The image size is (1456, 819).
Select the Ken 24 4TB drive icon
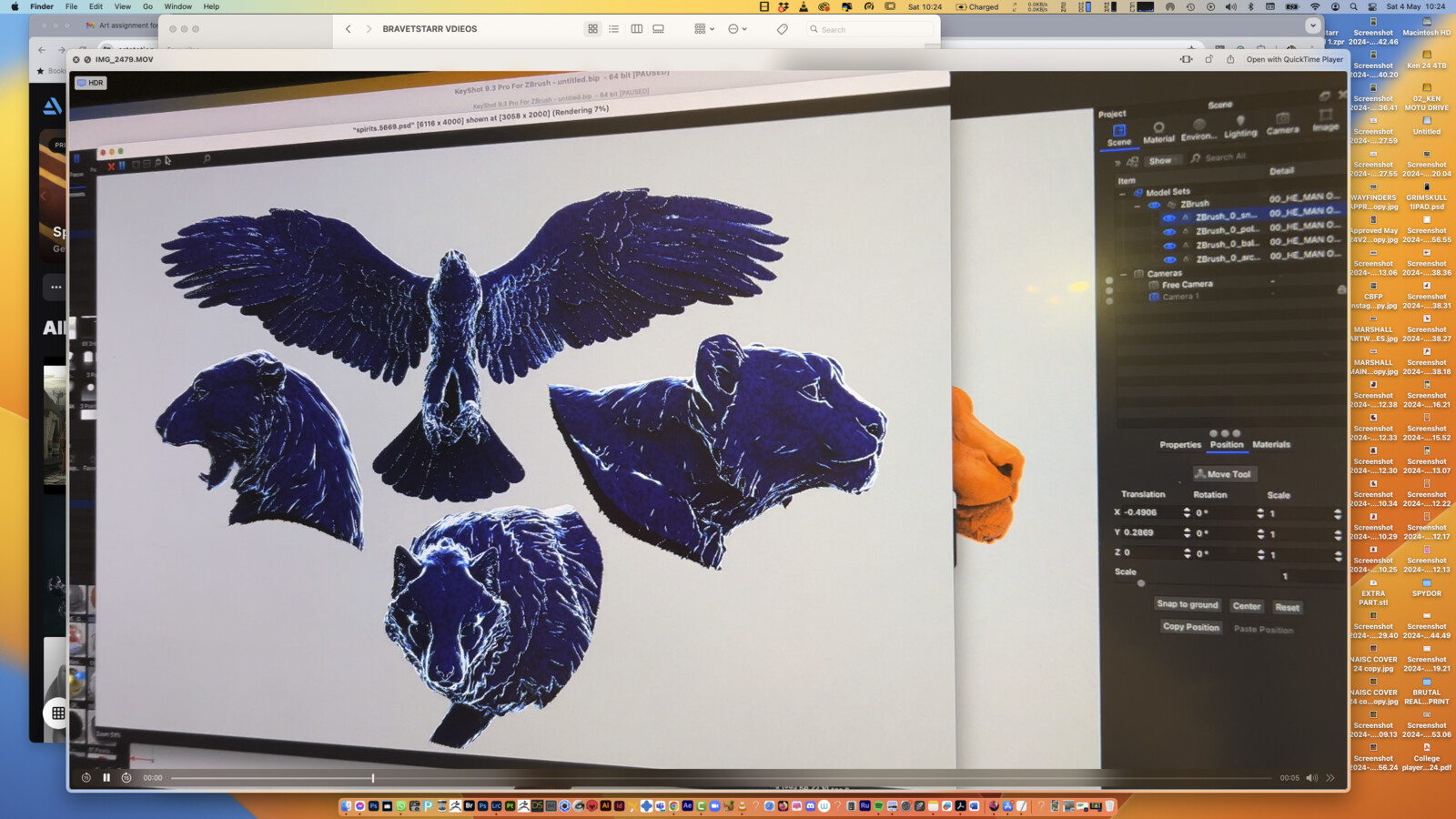tap(1427, 60)
